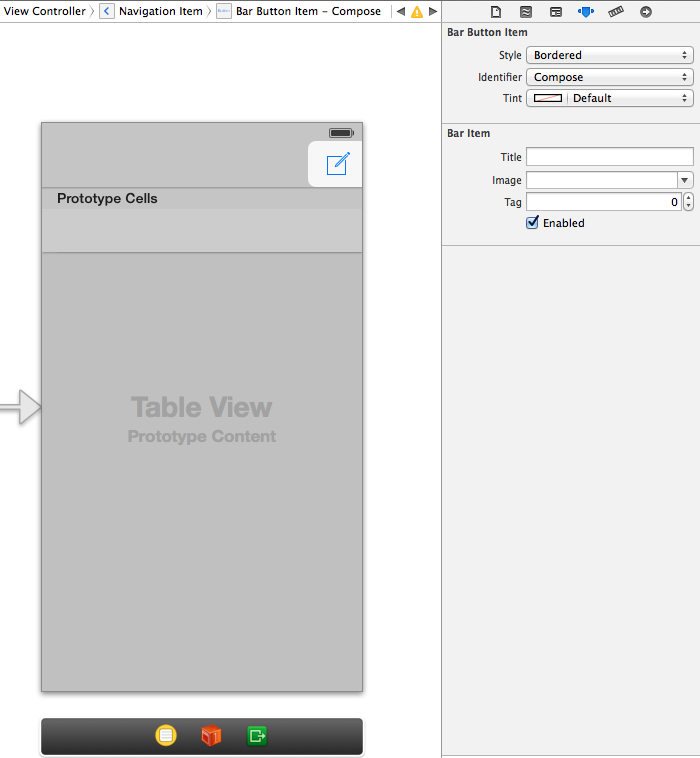Screen dimensions: 700x758
Task: Open the Style dropdown showing Bordered
Action: click(610, 55)
